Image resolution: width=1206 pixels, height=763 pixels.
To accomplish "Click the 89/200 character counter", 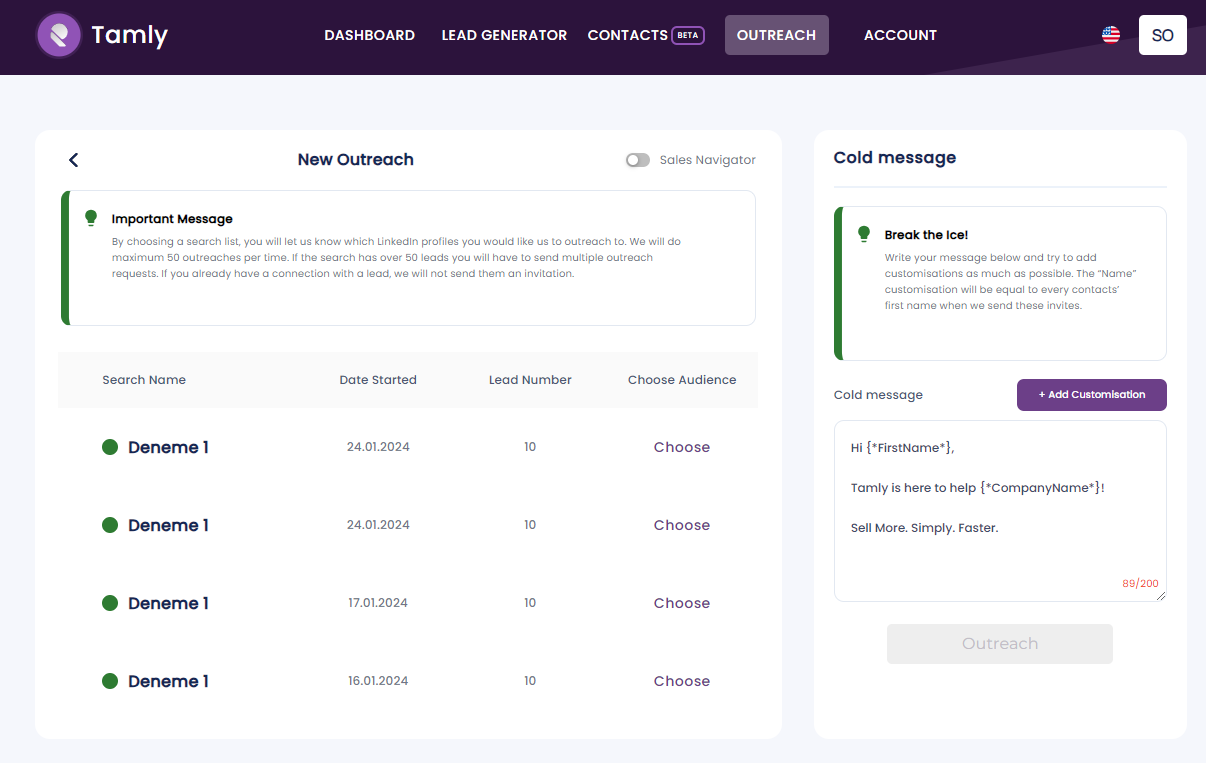I will (x=1140, y=583).
